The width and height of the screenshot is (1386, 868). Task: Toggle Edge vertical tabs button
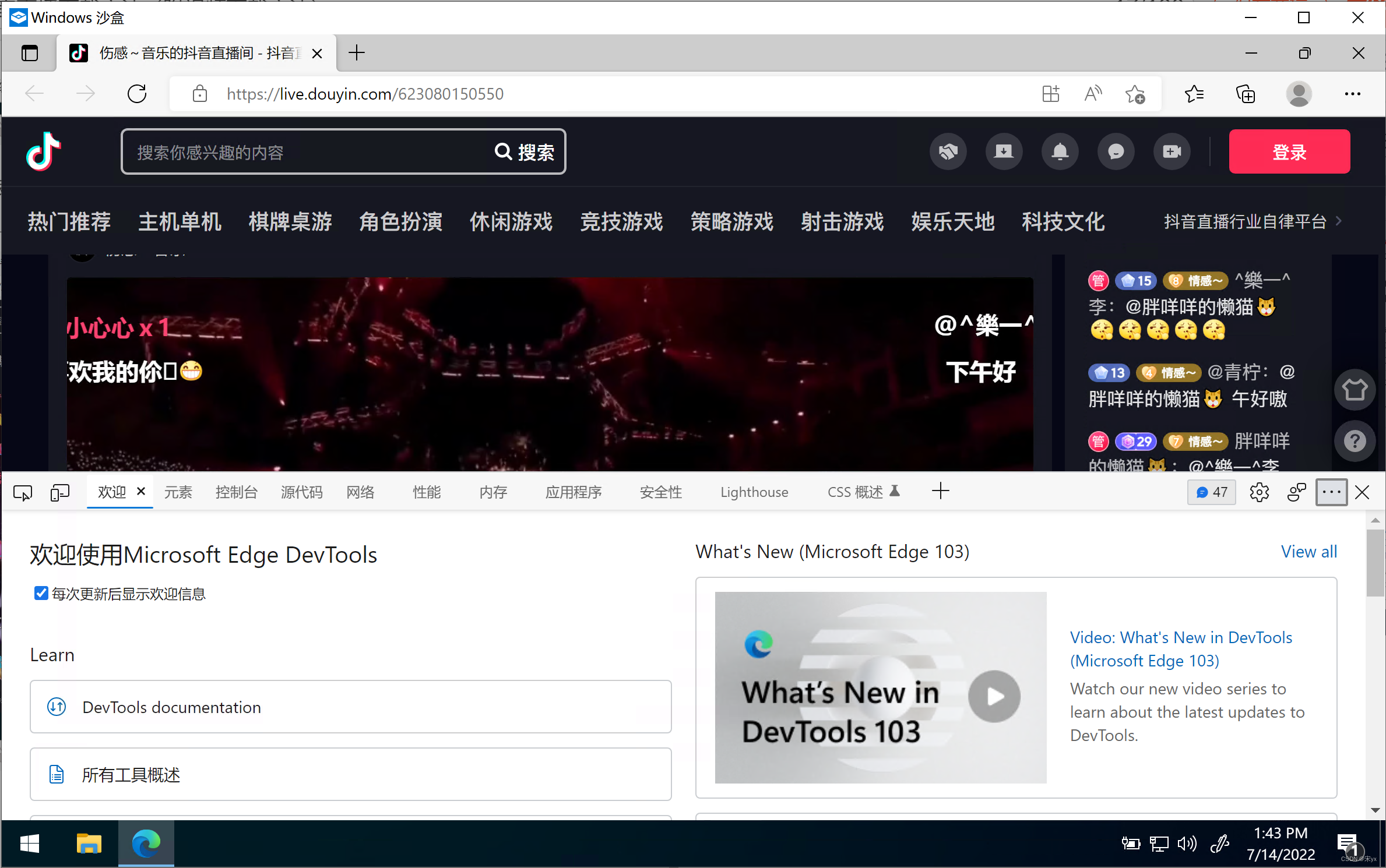(30, 54)
